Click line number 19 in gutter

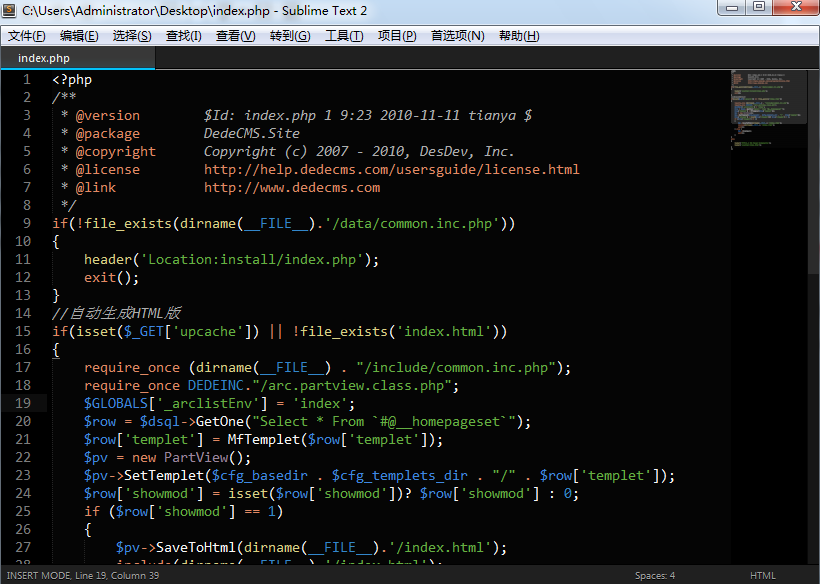23,403
